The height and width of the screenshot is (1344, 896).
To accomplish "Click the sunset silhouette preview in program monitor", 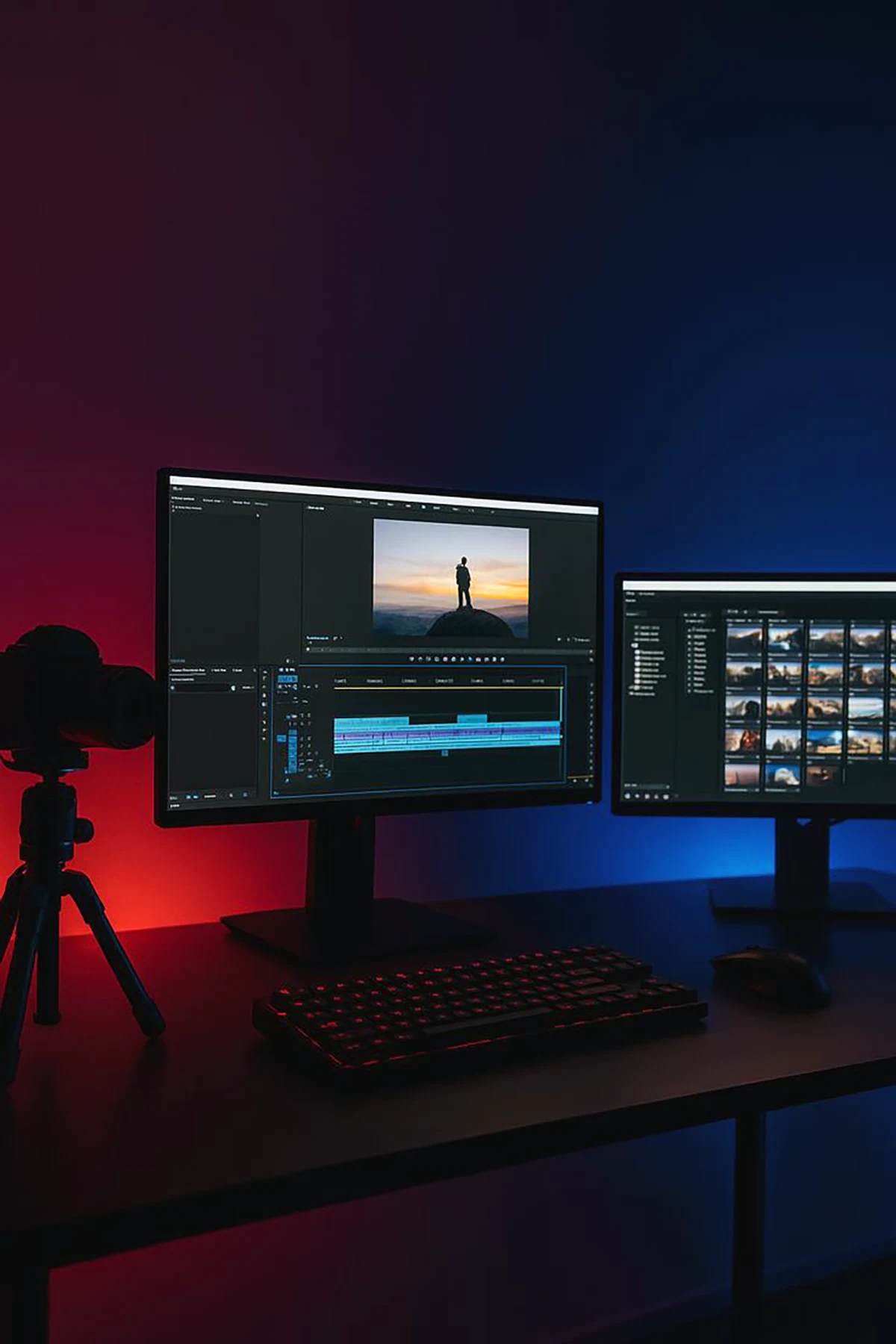I will (451, 578).
